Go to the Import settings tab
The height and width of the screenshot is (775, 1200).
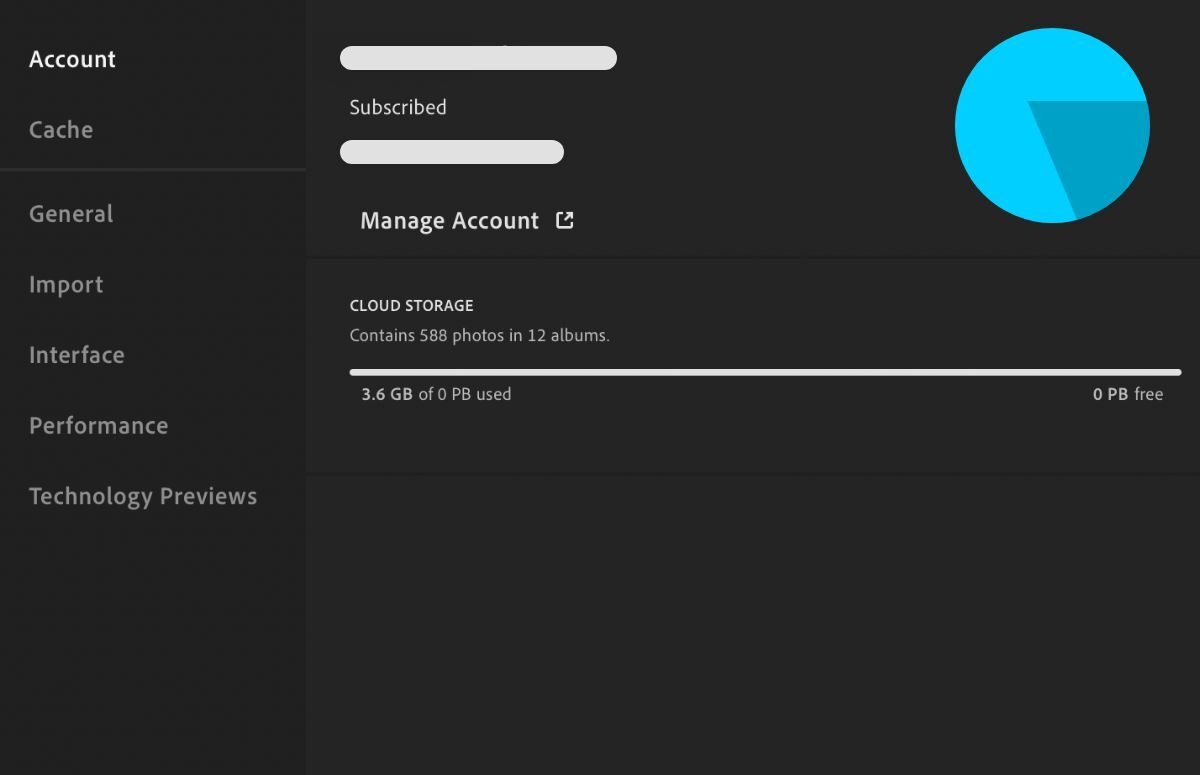coord(66,285)
